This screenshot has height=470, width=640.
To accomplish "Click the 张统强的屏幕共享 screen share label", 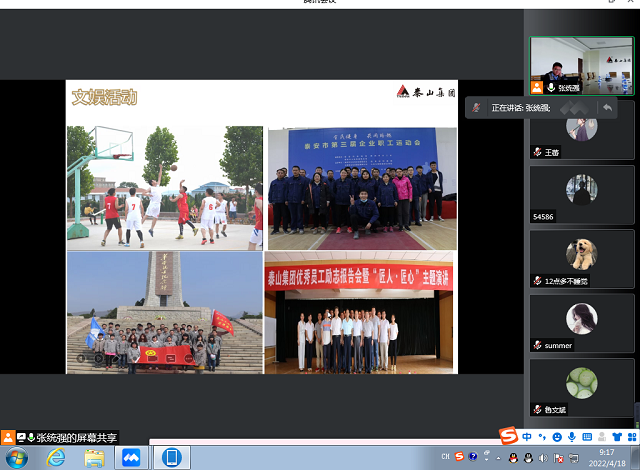I will pyautogui.click(x=76, y=437).
